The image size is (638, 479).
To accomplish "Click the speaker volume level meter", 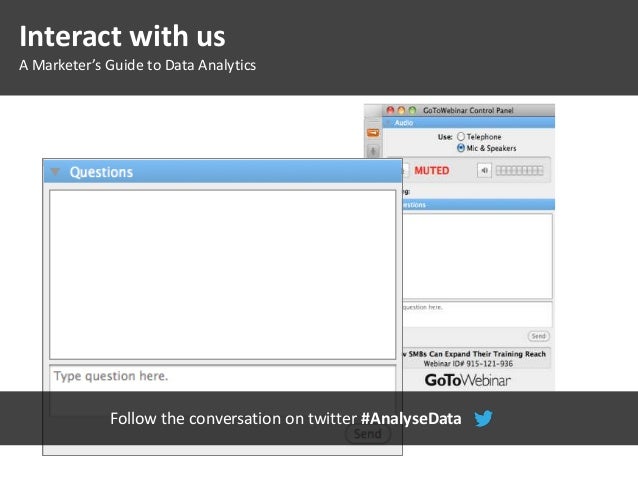I will (519, 171).
